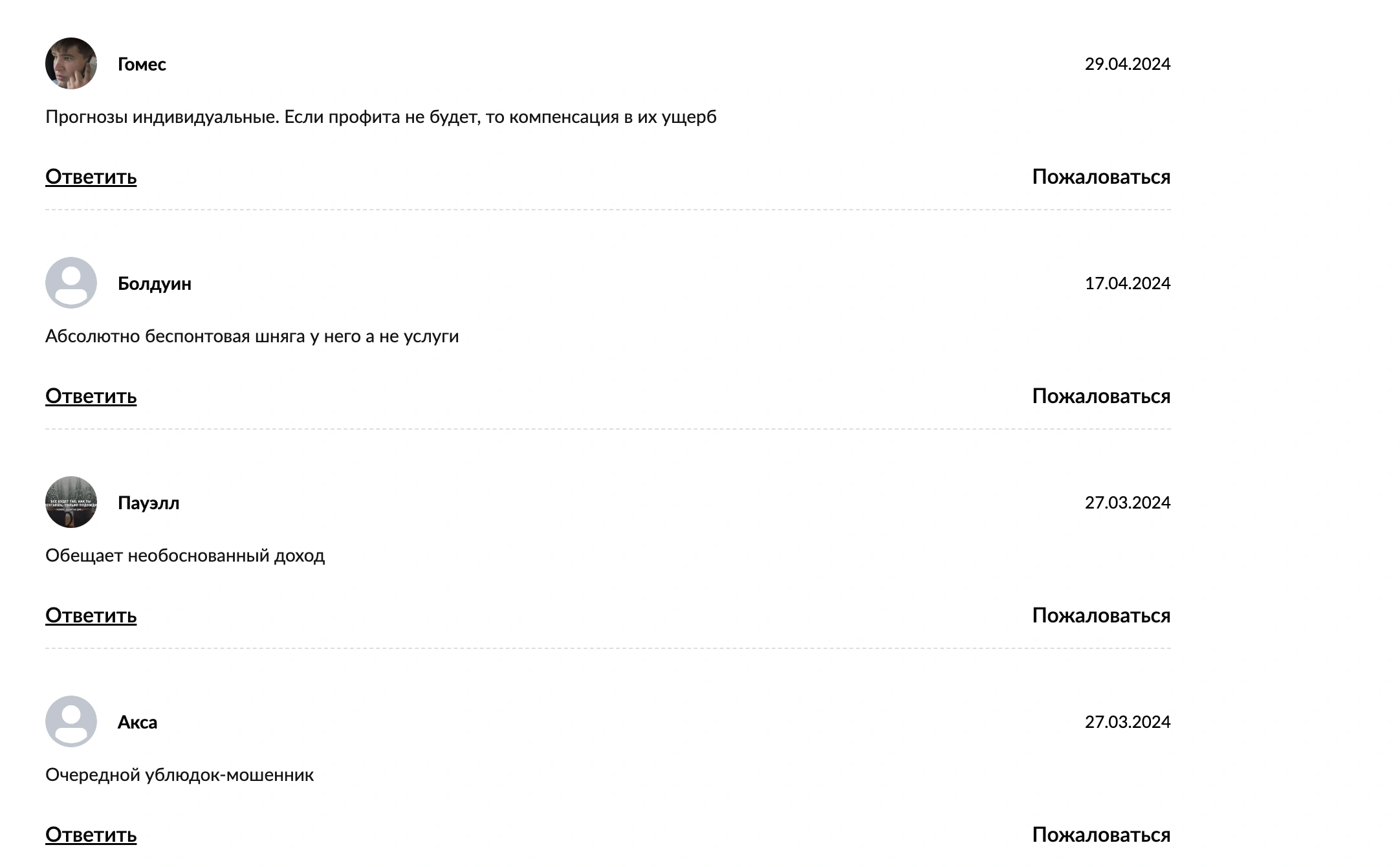Click the username Гомес
1400x867 pixels.
[142, 64]
